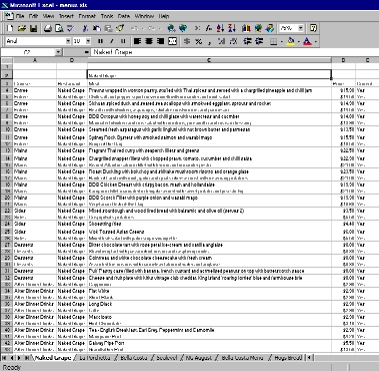Toggle Bold formatting button

click(x=100, y=41)
